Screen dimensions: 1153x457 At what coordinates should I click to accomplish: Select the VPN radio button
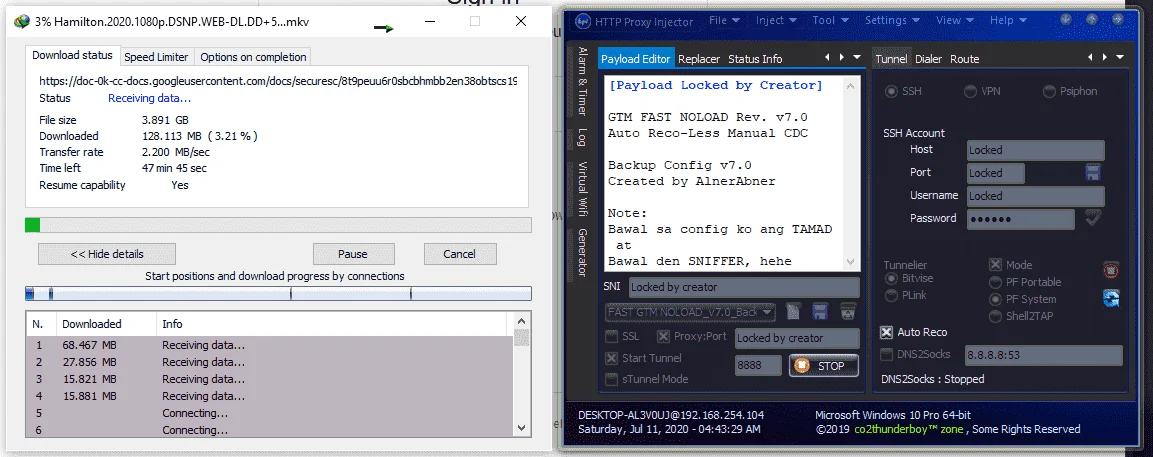[971, 91]
